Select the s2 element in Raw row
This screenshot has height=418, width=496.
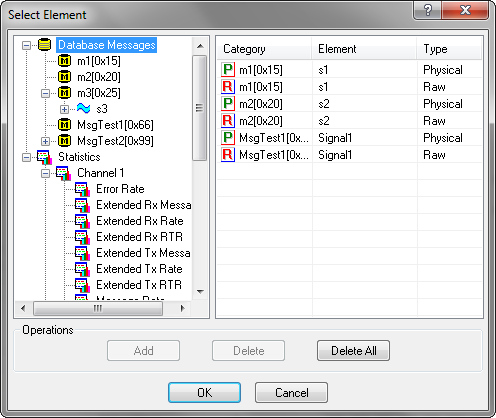(x=324, y=121)
